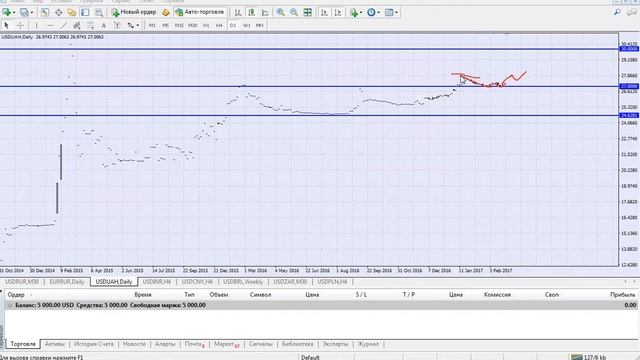Click the Новый ордер button
The height and width of the screenshot is (360, 640).
134,13
